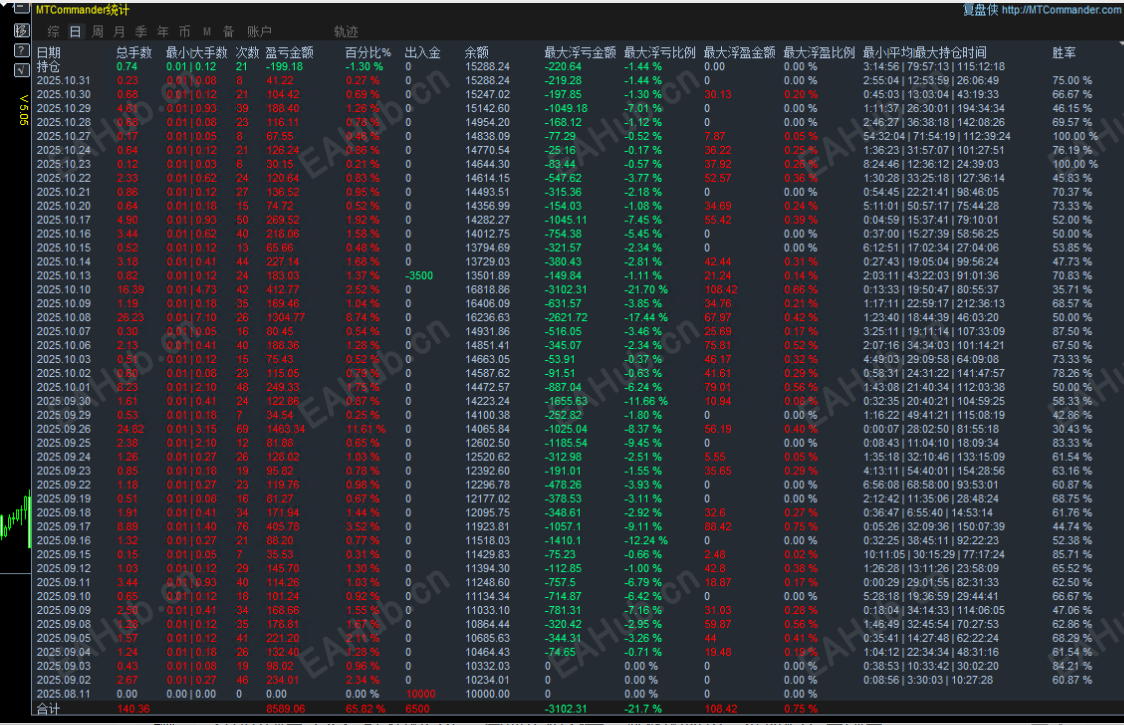Viewport: 1124px width, 725px height.
Task: Switch to the 轨迹 track tab
Action: (346, 32)
